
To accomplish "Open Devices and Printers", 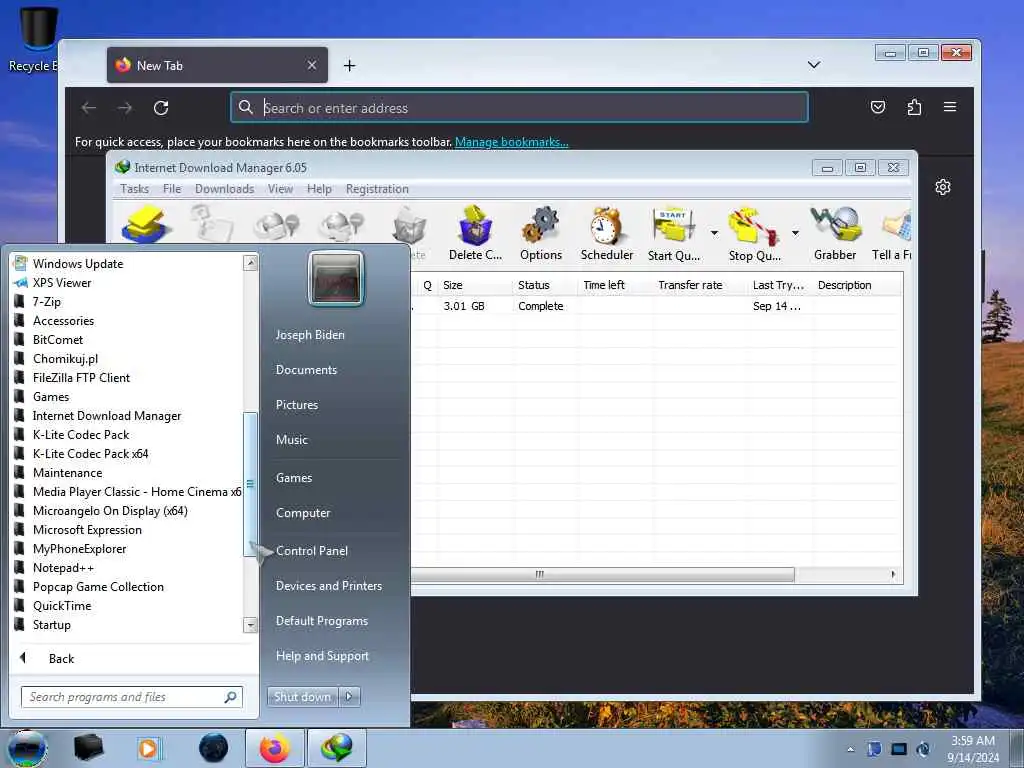I will tap(328, 586).
